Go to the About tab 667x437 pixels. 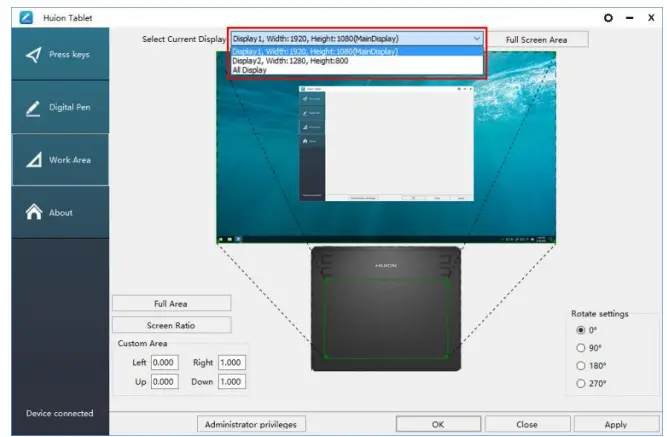coord(60,212)
